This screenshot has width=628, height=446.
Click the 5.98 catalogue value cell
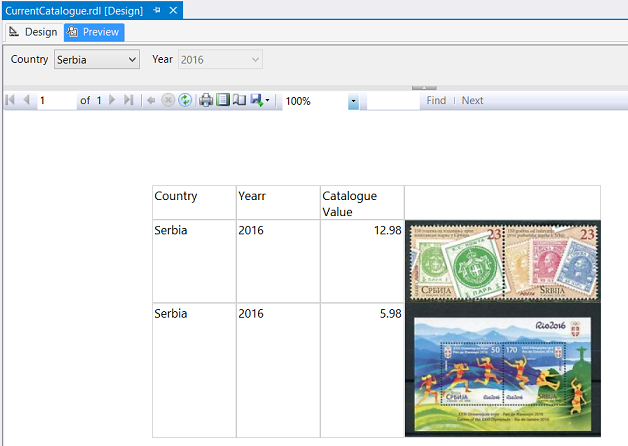pyautogui.click(x=362, y=370)
